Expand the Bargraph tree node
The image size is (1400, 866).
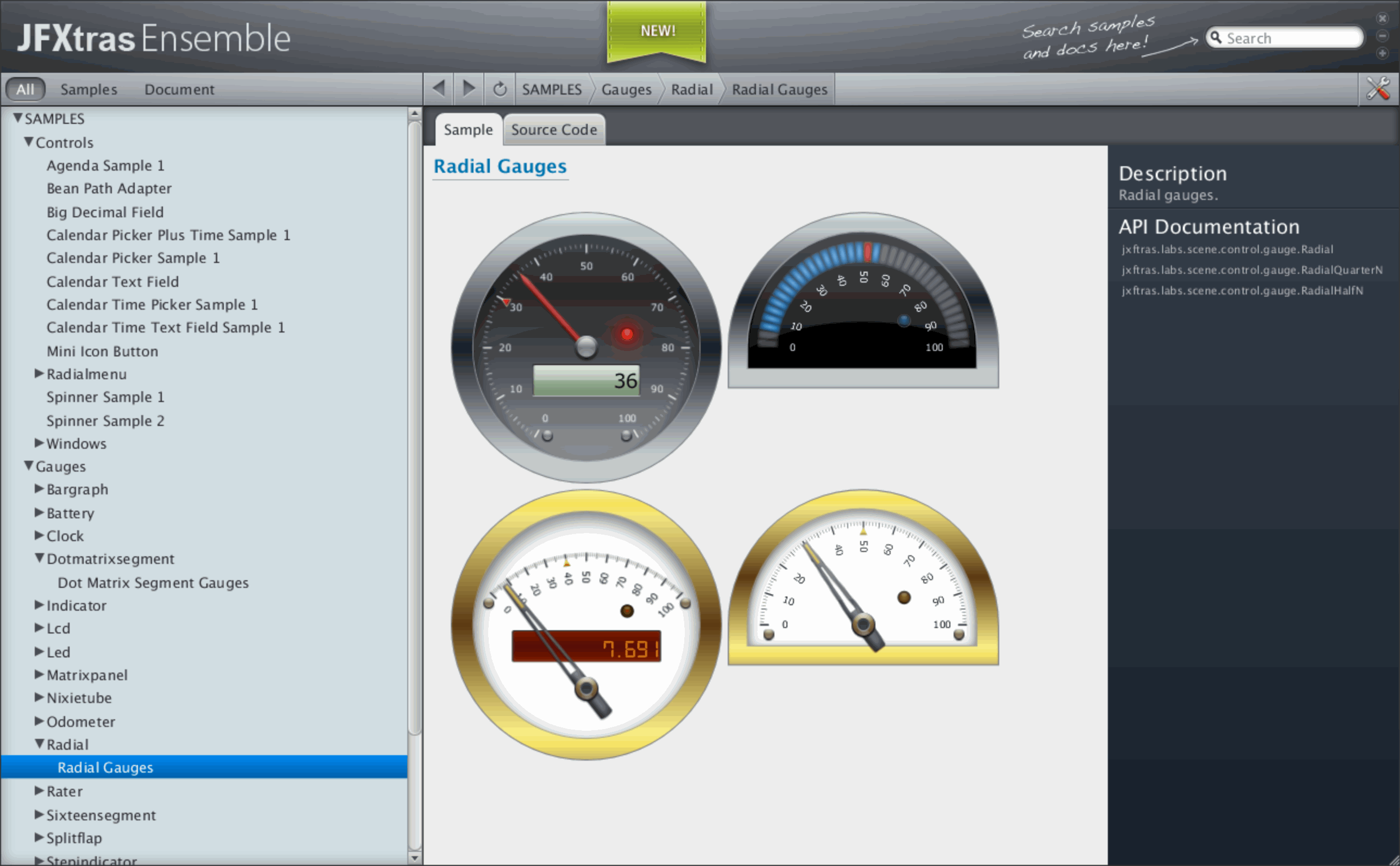39,488
